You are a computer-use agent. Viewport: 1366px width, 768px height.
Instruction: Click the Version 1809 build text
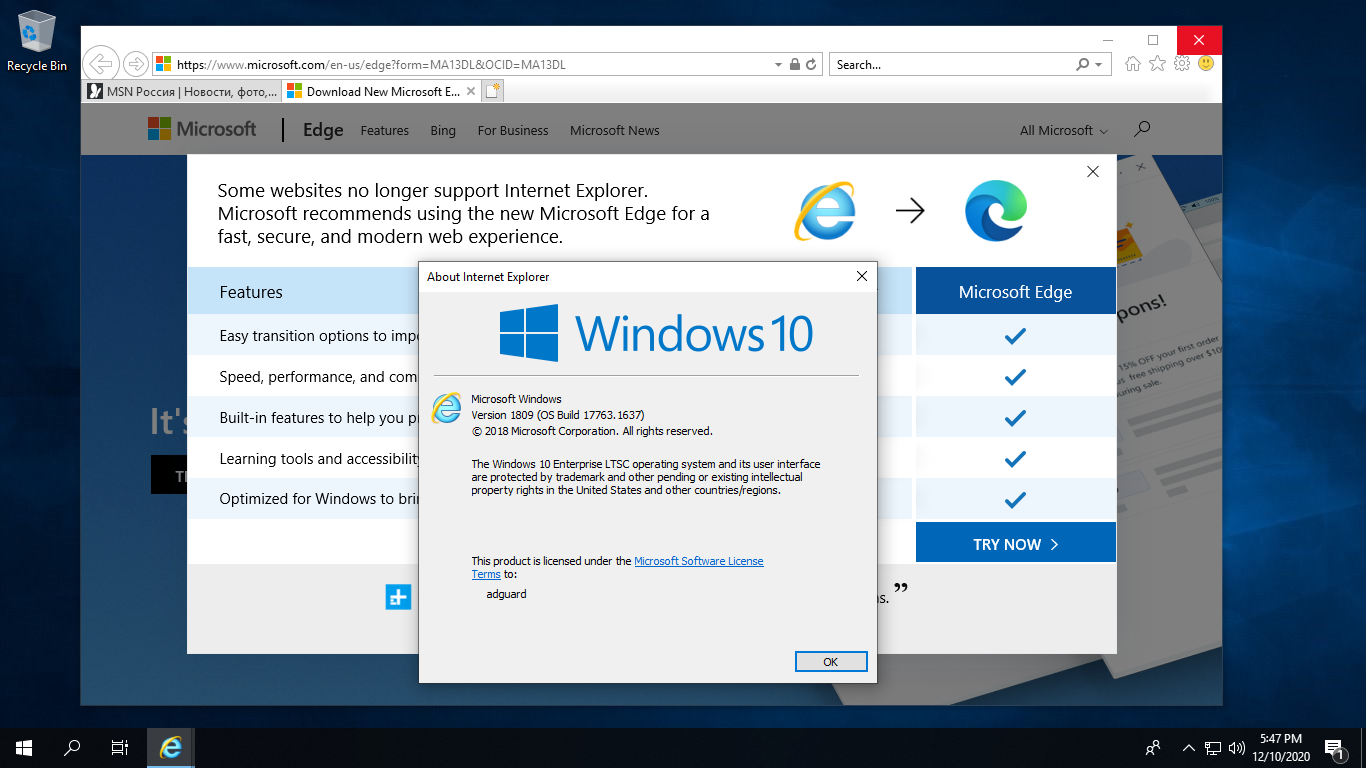click(x=558, y=415)
